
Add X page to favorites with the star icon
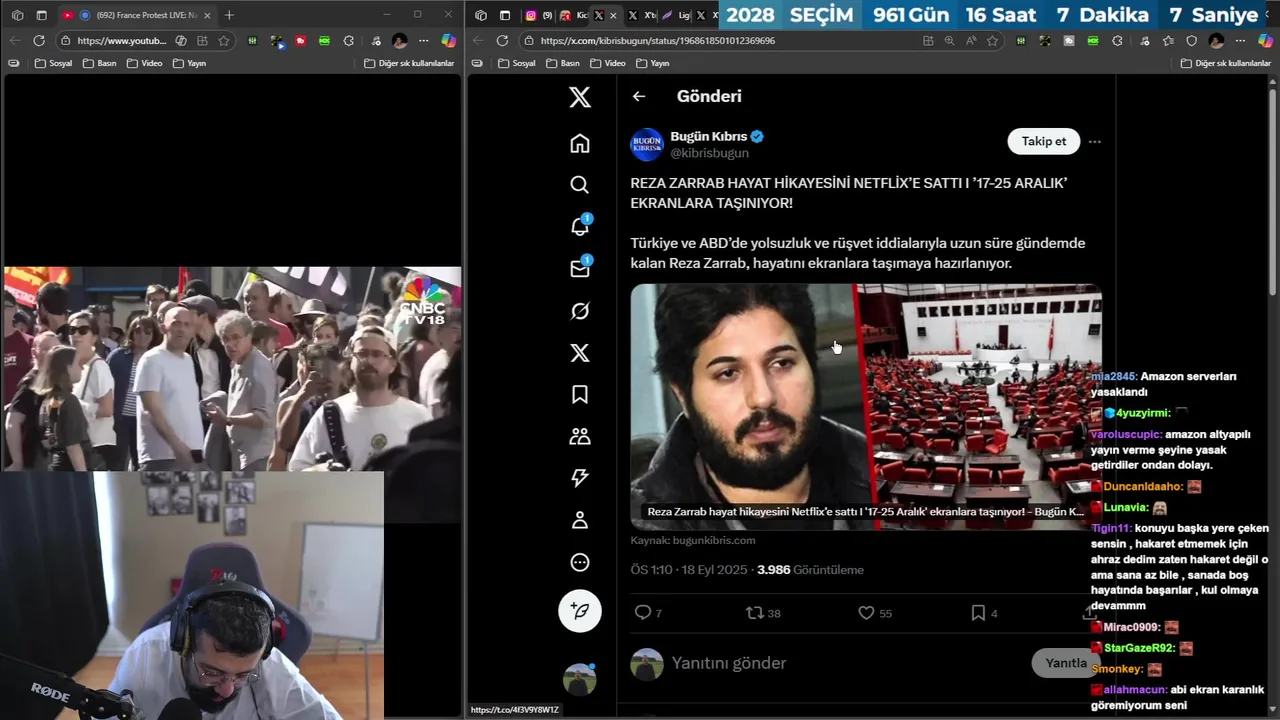992,41
